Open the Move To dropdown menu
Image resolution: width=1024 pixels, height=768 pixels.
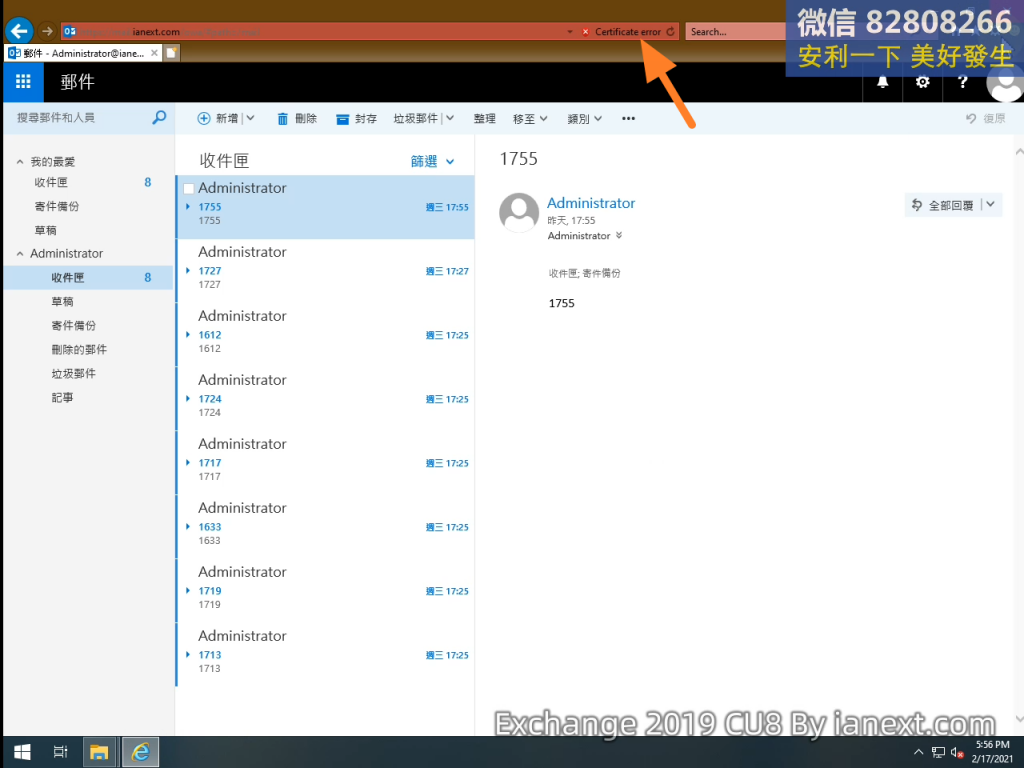(530, 119)
